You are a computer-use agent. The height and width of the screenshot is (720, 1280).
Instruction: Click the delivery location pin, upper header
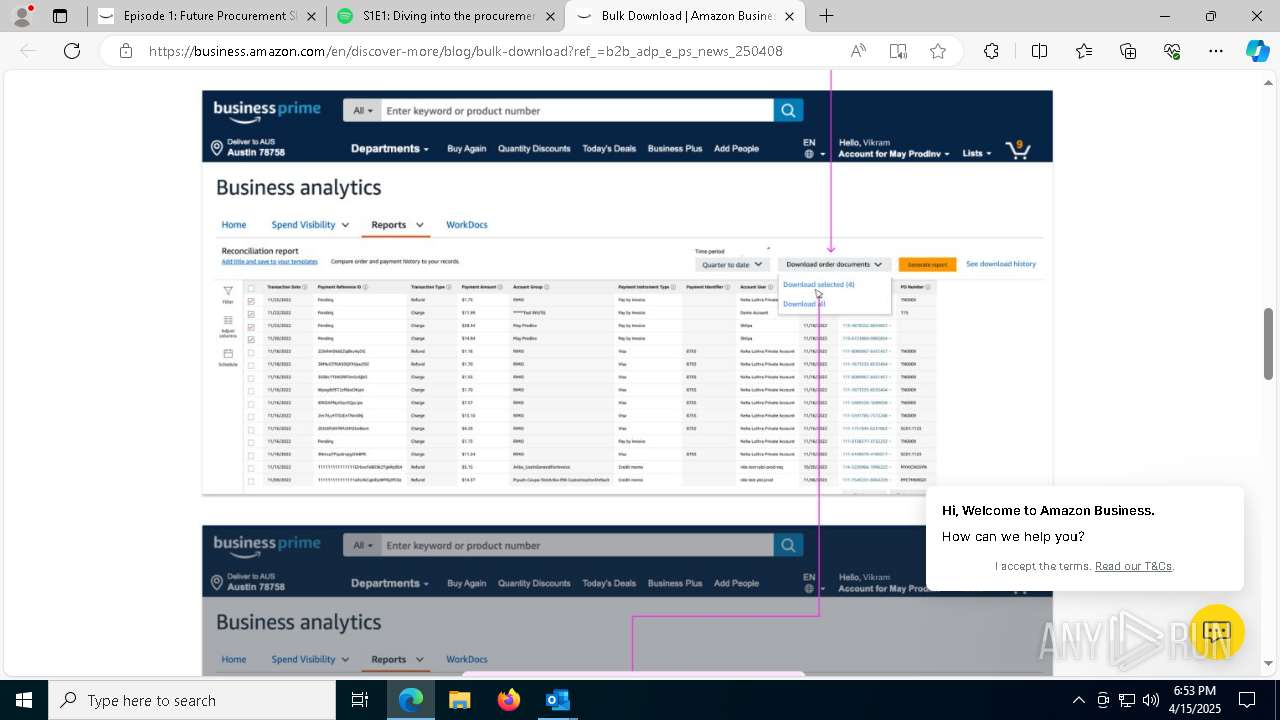[217, 149]
